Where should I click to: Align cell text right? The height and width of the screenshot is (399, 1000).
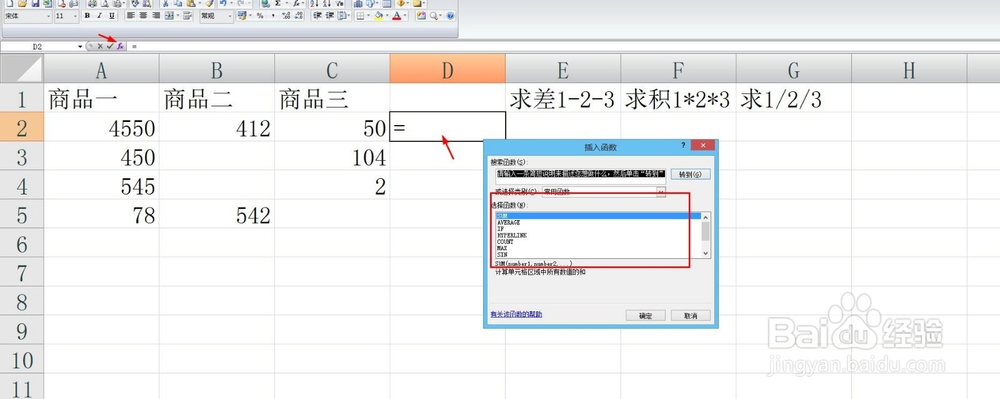click(156, 15)
